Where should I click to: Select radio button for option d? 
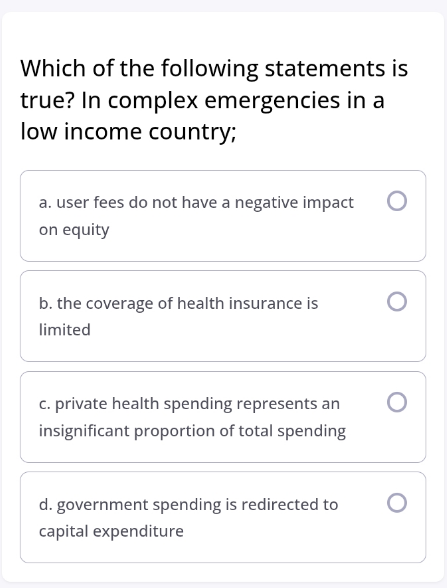pos(397,503)
